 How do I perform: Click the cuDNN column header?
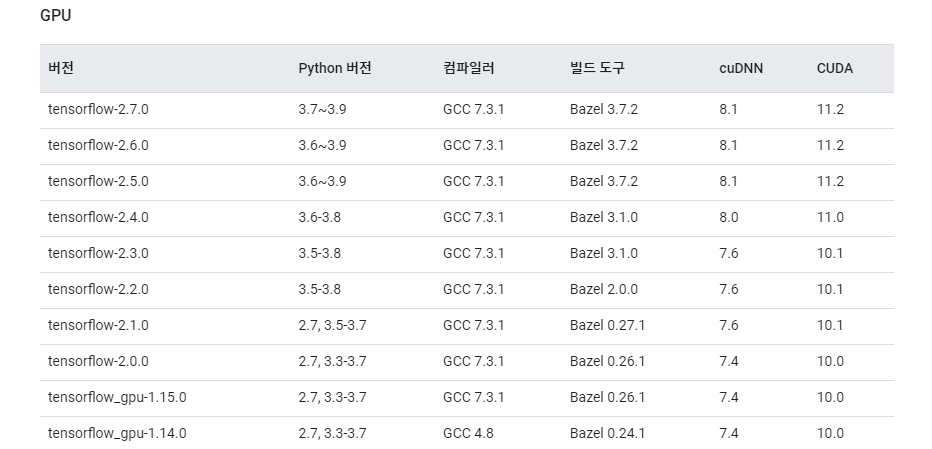tap(741, 68)
